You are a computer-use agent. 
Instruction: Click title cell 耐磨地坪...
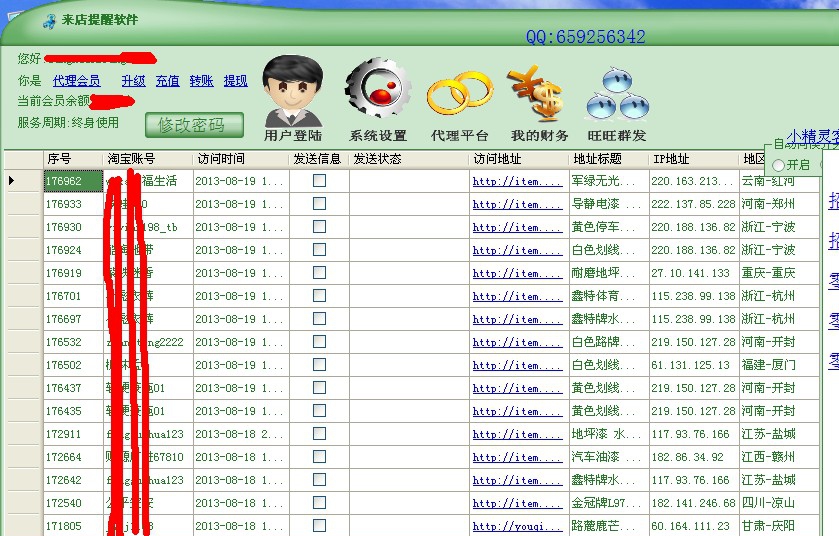[609, 273]
